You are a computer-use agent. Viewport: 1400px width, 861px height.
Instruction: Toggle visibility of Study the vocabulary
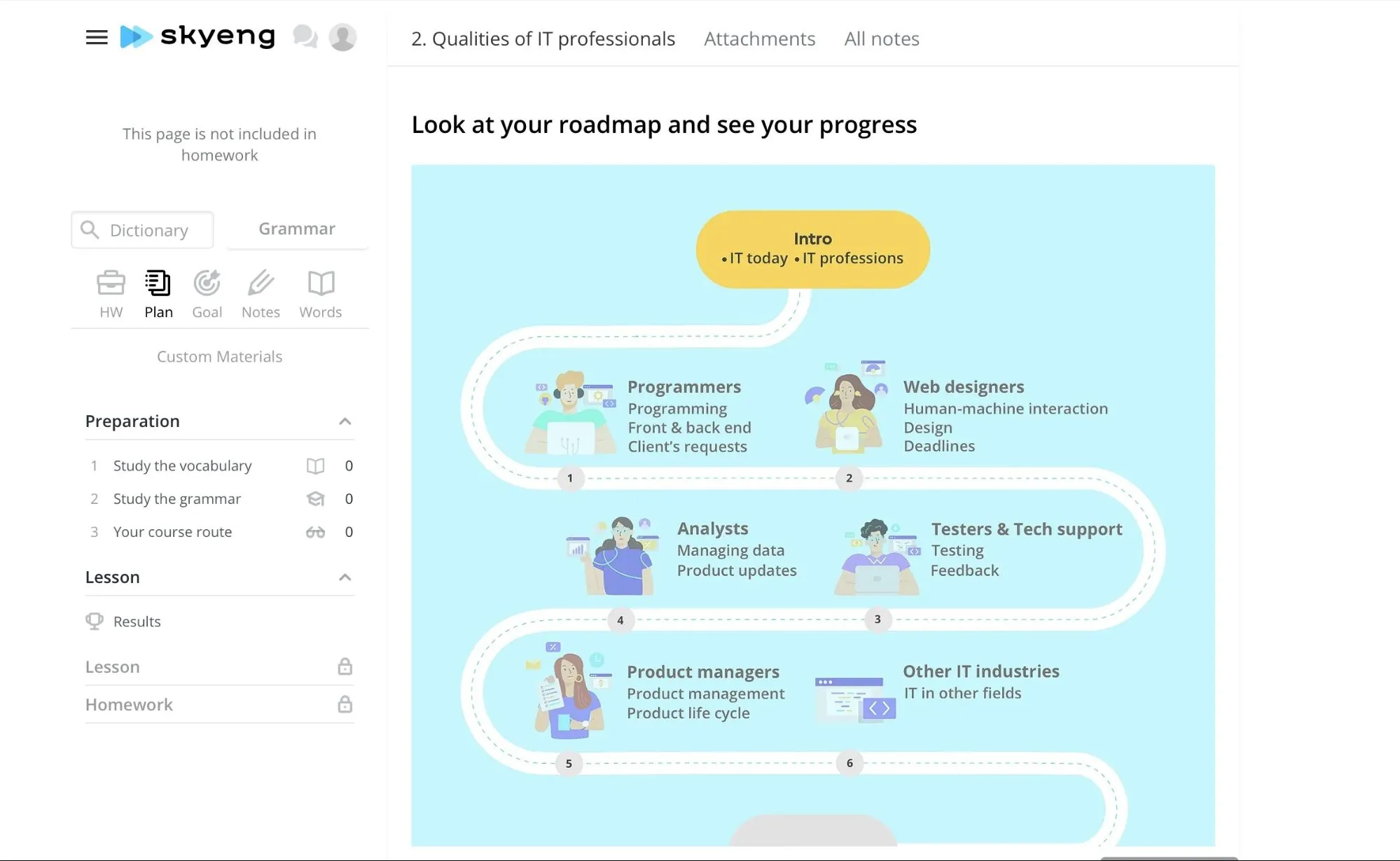(x=317, y=465)
